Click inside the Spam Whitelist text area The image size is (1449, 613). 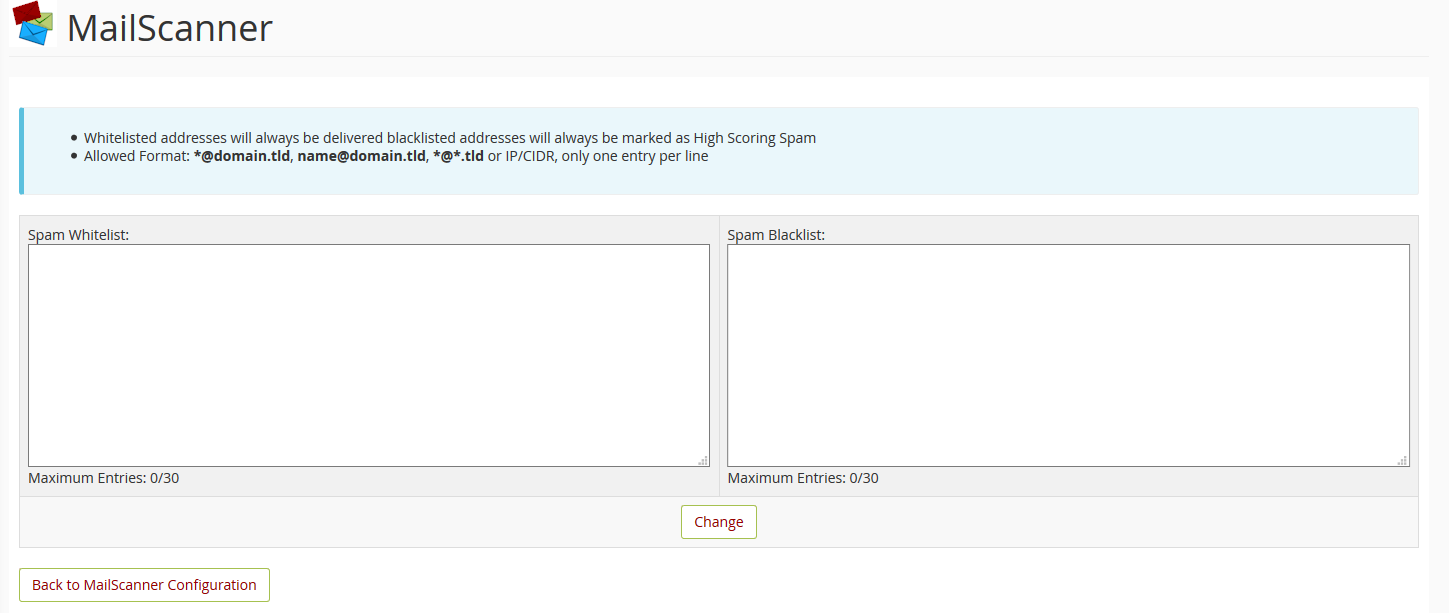[x=369, y=355]
